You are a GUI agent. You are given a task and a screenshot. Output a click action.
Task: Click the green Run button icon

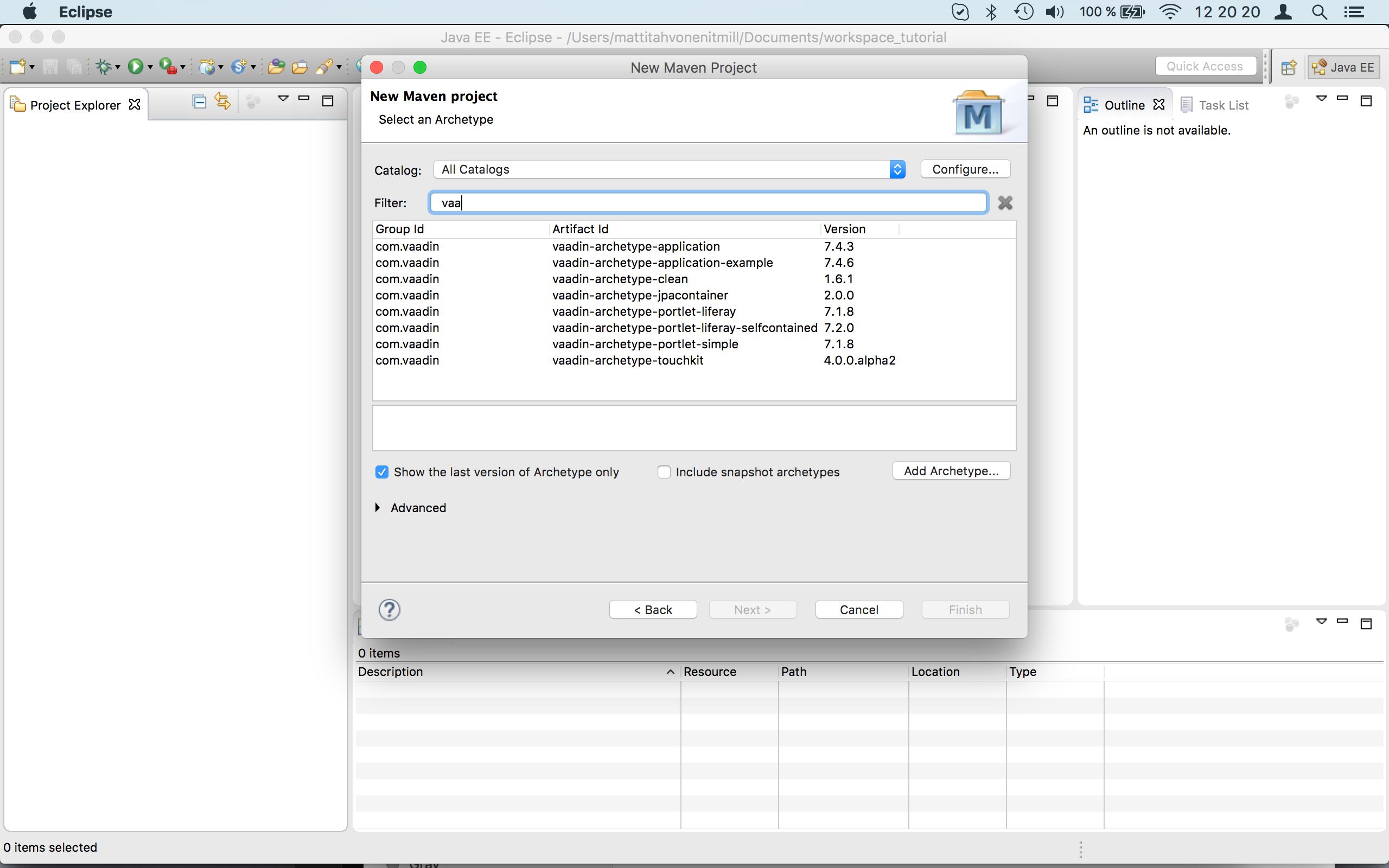[x=136, y=67]
